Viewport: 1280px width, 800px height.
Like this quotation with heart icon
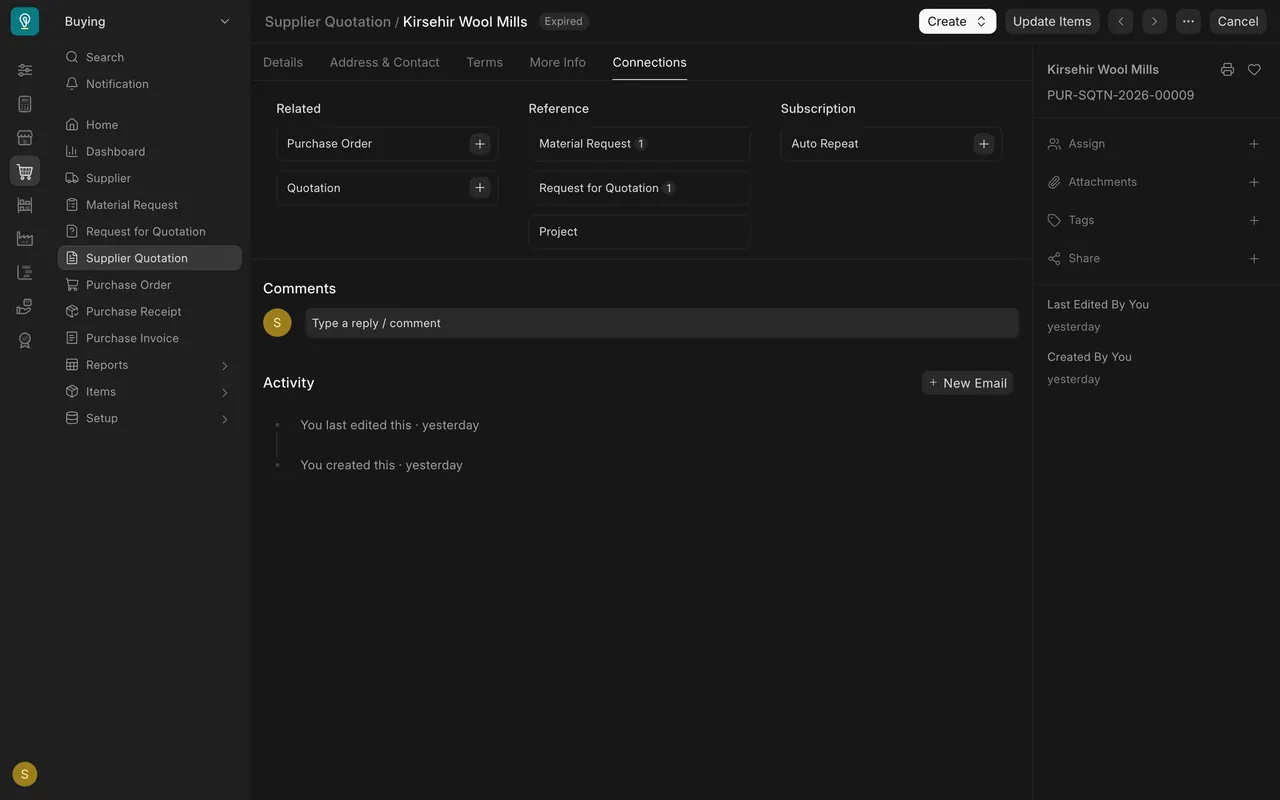[x=1254, y=70]
